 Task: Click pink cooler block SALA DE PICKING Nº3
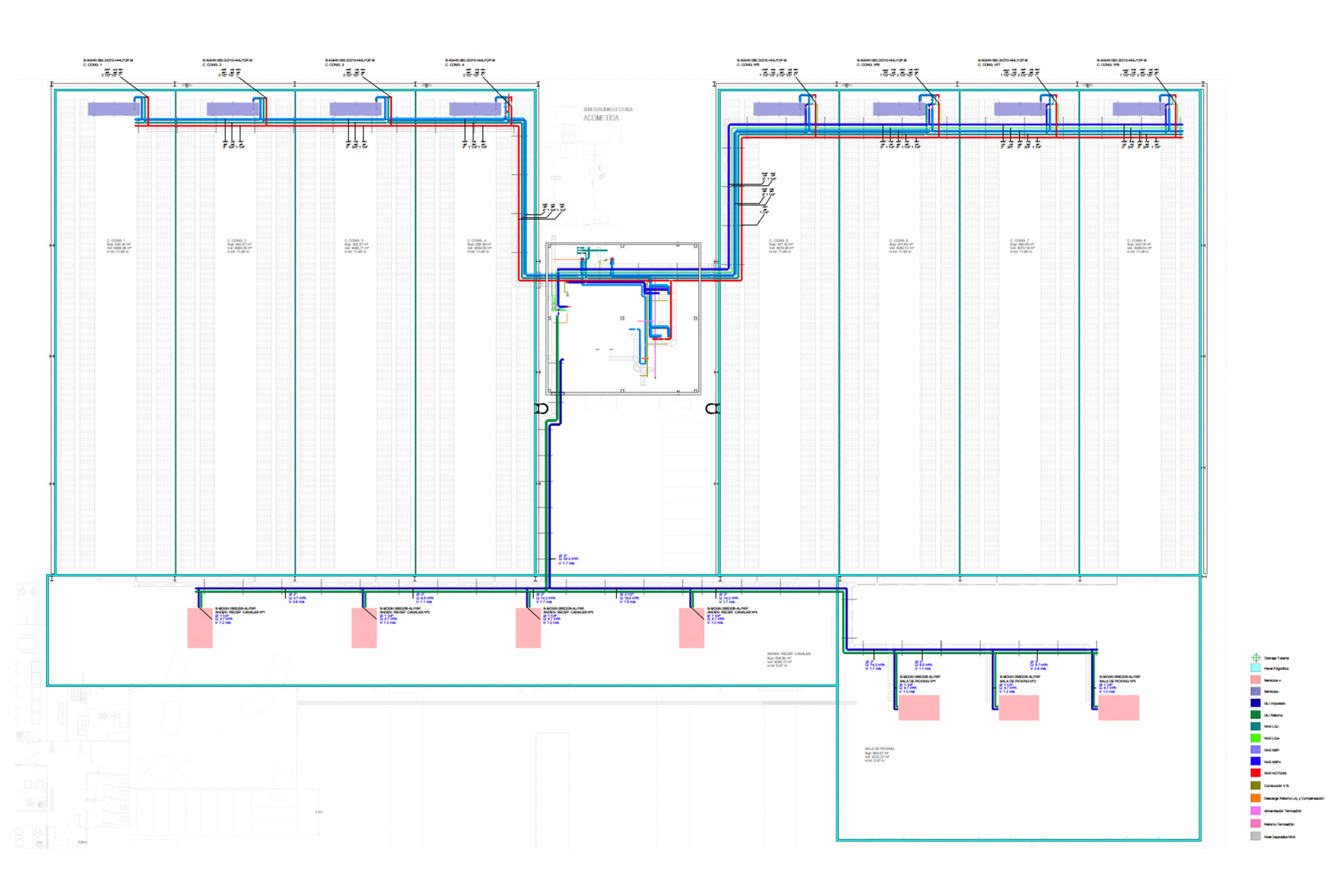(x=1118, y=707)
